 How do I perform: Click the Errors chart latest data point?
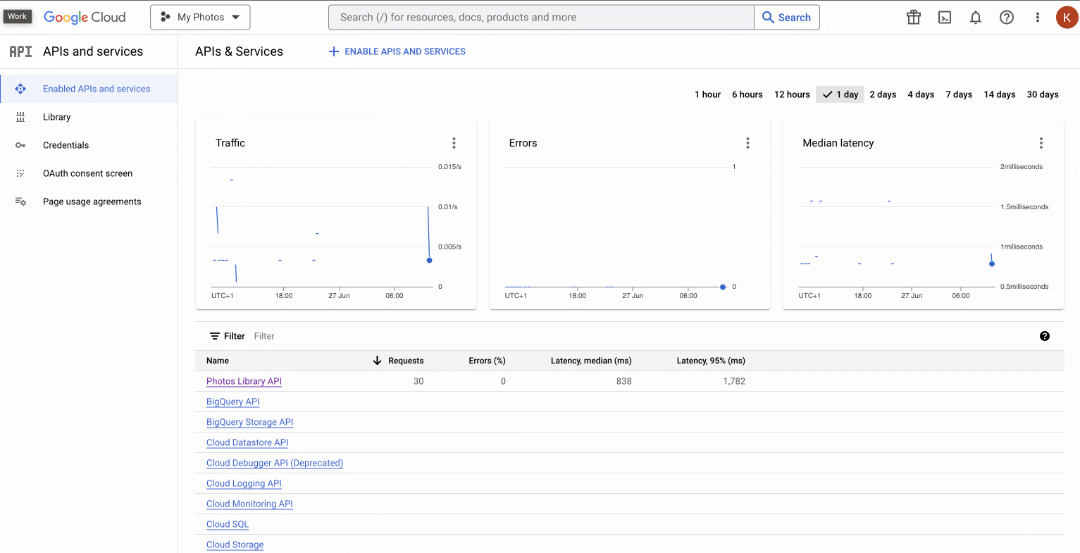point(723,286)
